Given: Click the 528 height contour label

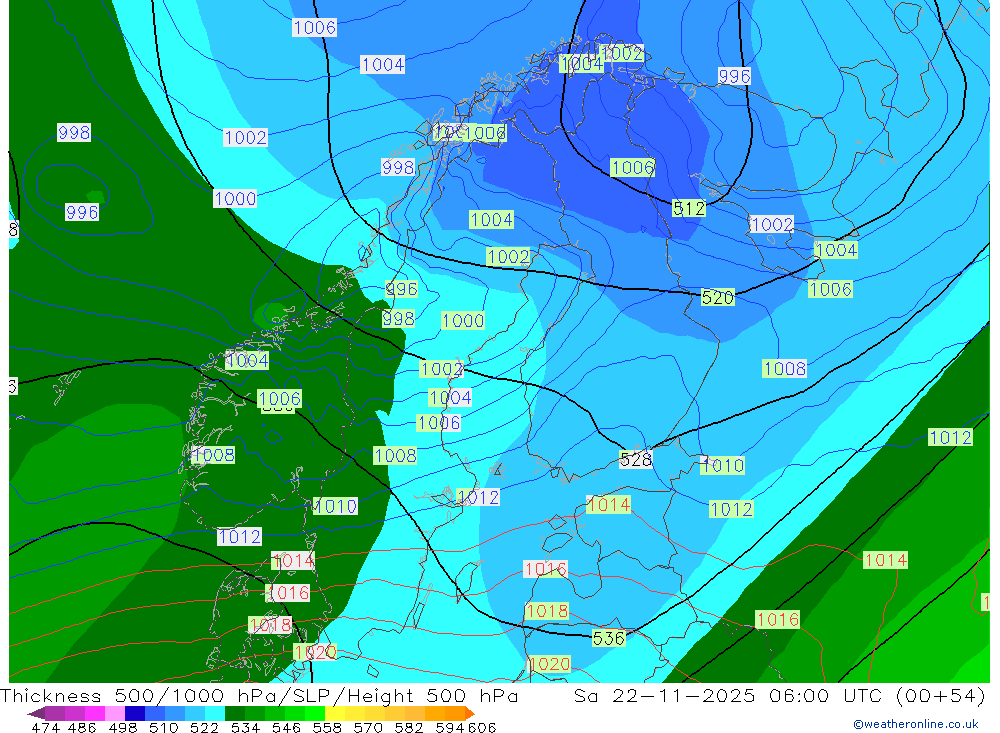Looking at the screenshot, I should [x=636, y=459].
